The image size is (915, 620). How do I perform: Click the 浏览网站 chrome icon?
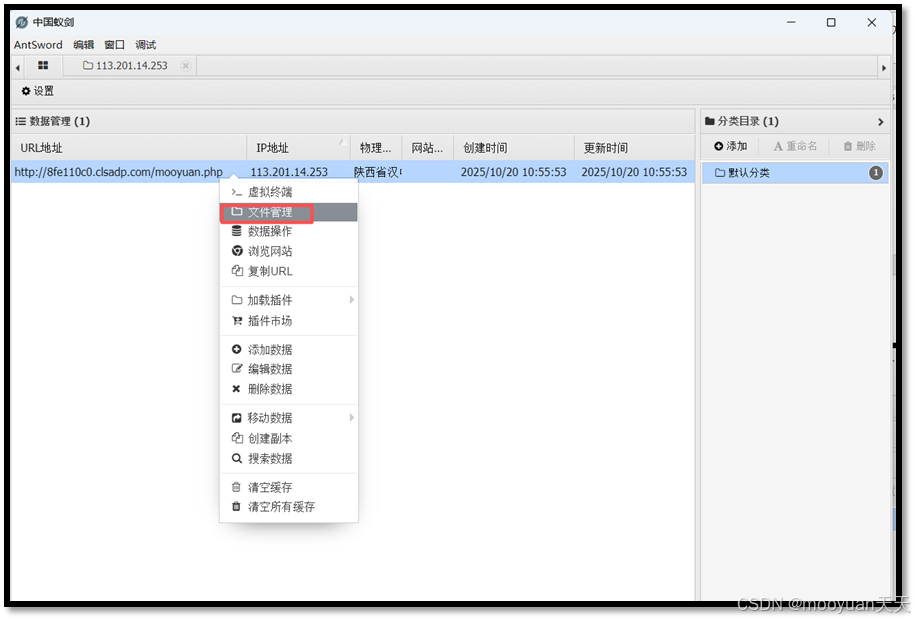(x=237, y=251)
